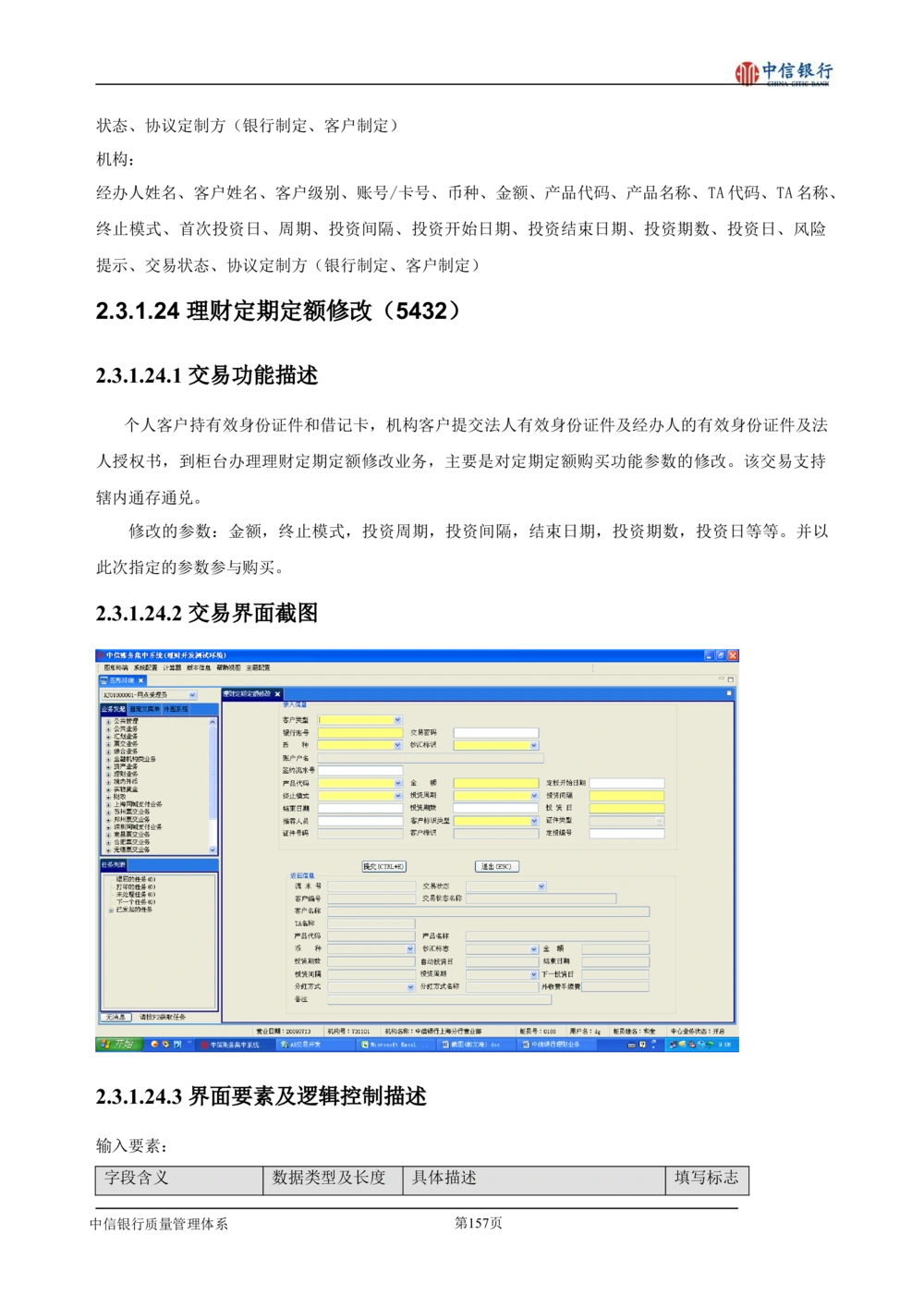Click the 退出 (ESC) exit button
Viewport: 924px width, 1308px height.
[496, 867]
